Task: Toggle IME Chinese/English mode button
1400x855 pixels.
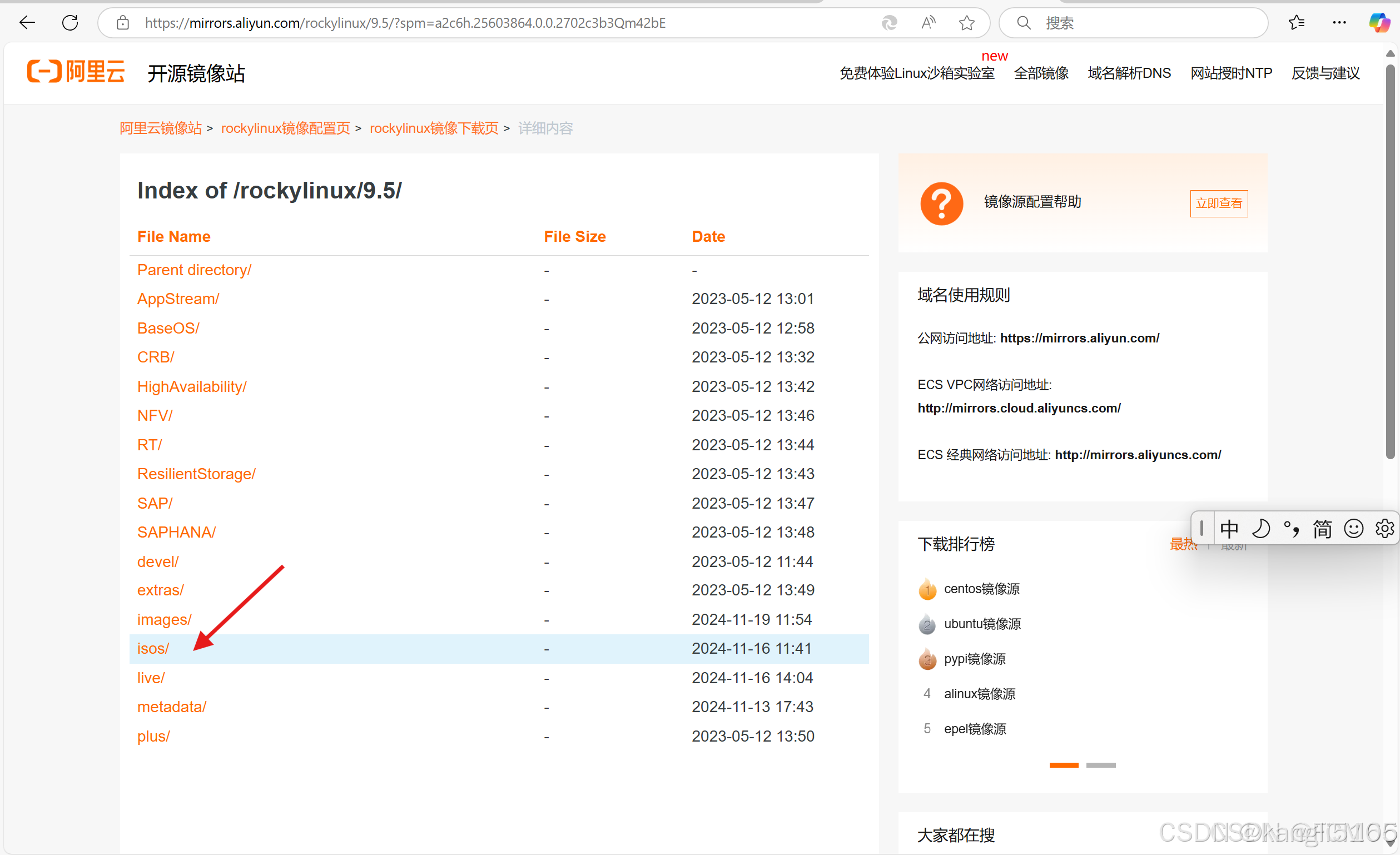Action: pos(1229,529)
